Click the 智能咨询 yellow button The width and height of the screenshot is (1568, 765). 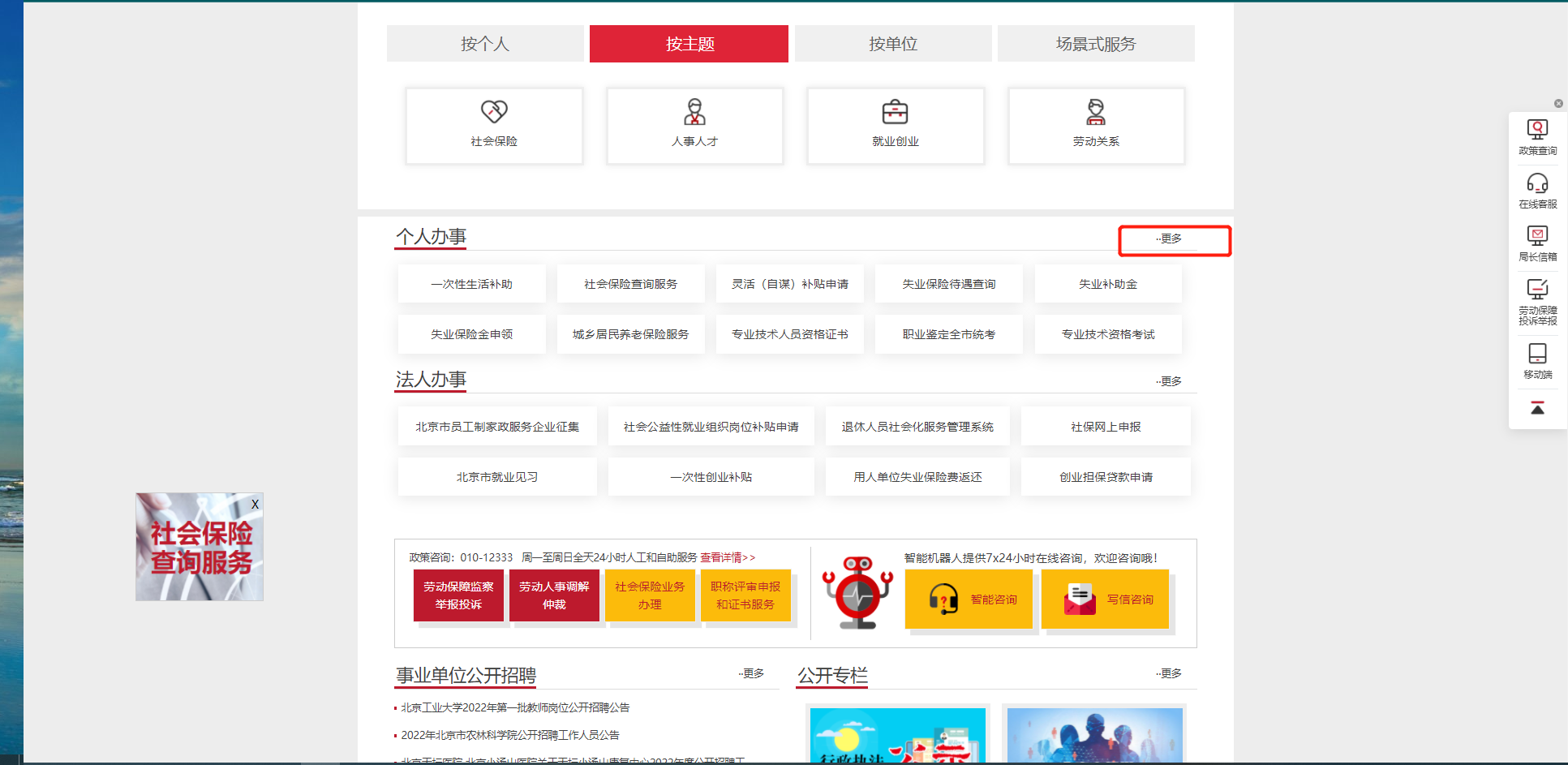tap(969, 600)
